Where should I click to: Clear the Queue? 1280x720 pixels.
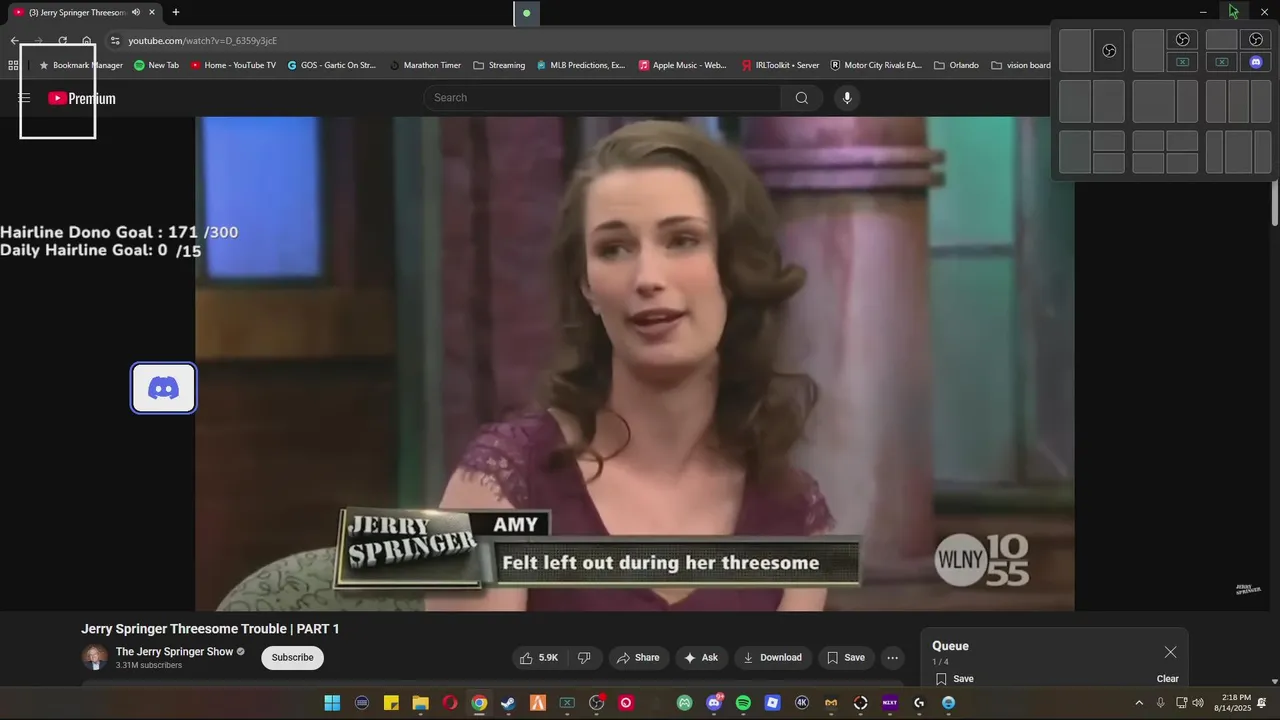point(1168,679)
